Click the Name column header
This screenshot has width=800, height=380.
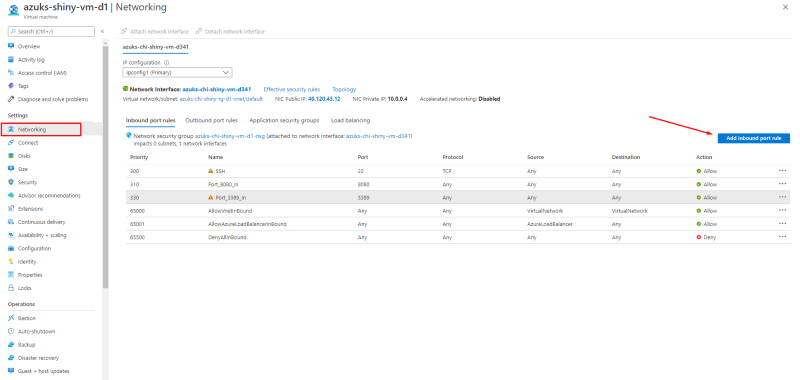215,157
